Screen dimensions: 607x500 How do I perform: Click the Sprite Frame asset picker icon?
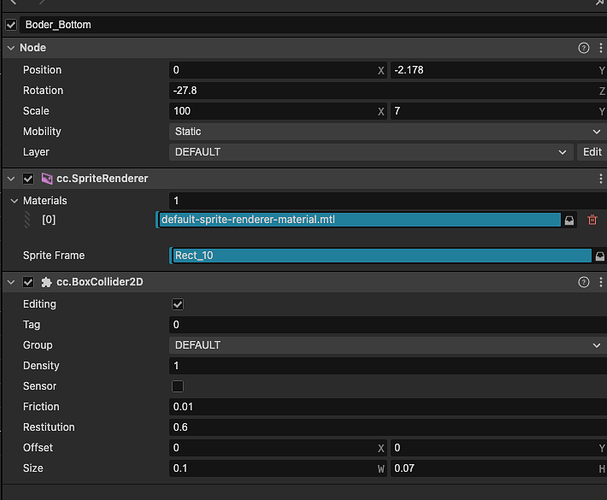tap(600, 256)
